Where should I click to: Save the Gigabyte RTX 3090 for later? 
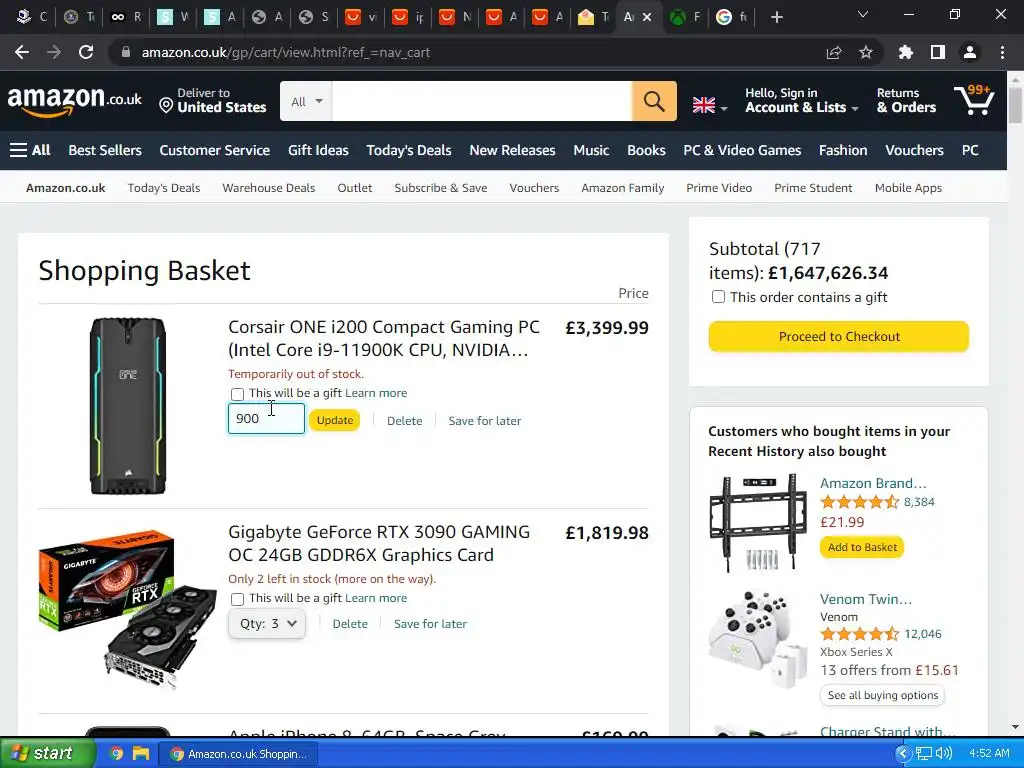pos(430,624)
